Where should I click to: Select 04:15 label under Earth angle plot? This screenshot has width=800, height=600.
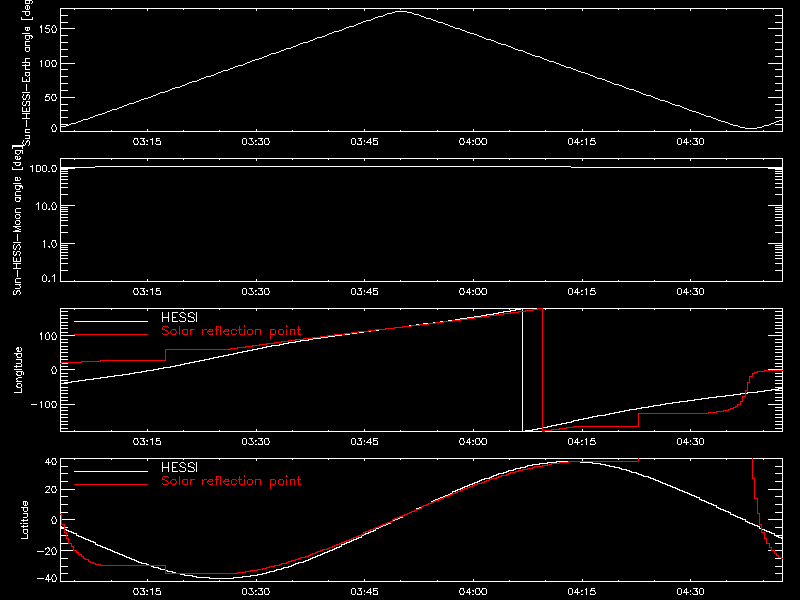(x=582, y=141)
